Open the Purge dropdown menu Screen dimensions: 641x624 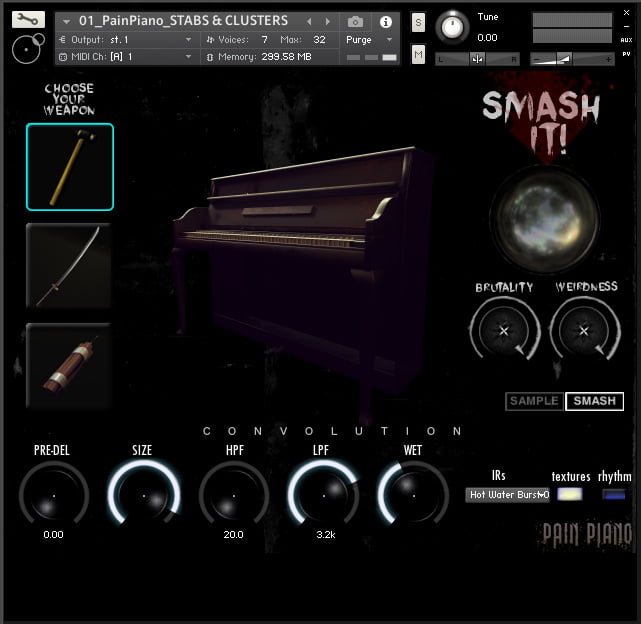(369, 40)
